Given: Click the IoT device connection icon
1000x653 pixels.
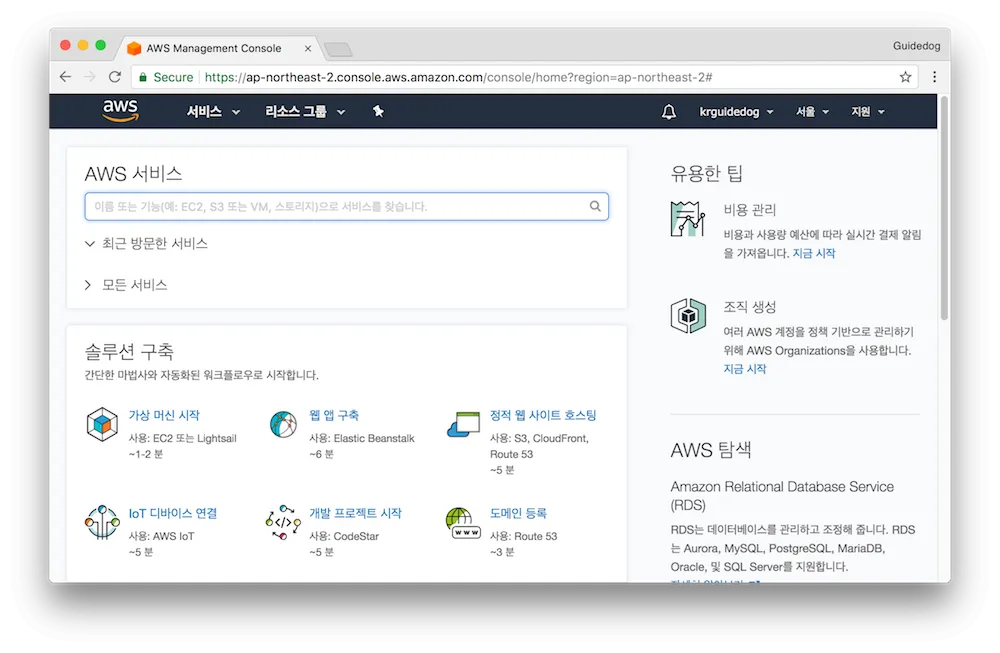Looking at the screenshot, I should pos(102,522).
